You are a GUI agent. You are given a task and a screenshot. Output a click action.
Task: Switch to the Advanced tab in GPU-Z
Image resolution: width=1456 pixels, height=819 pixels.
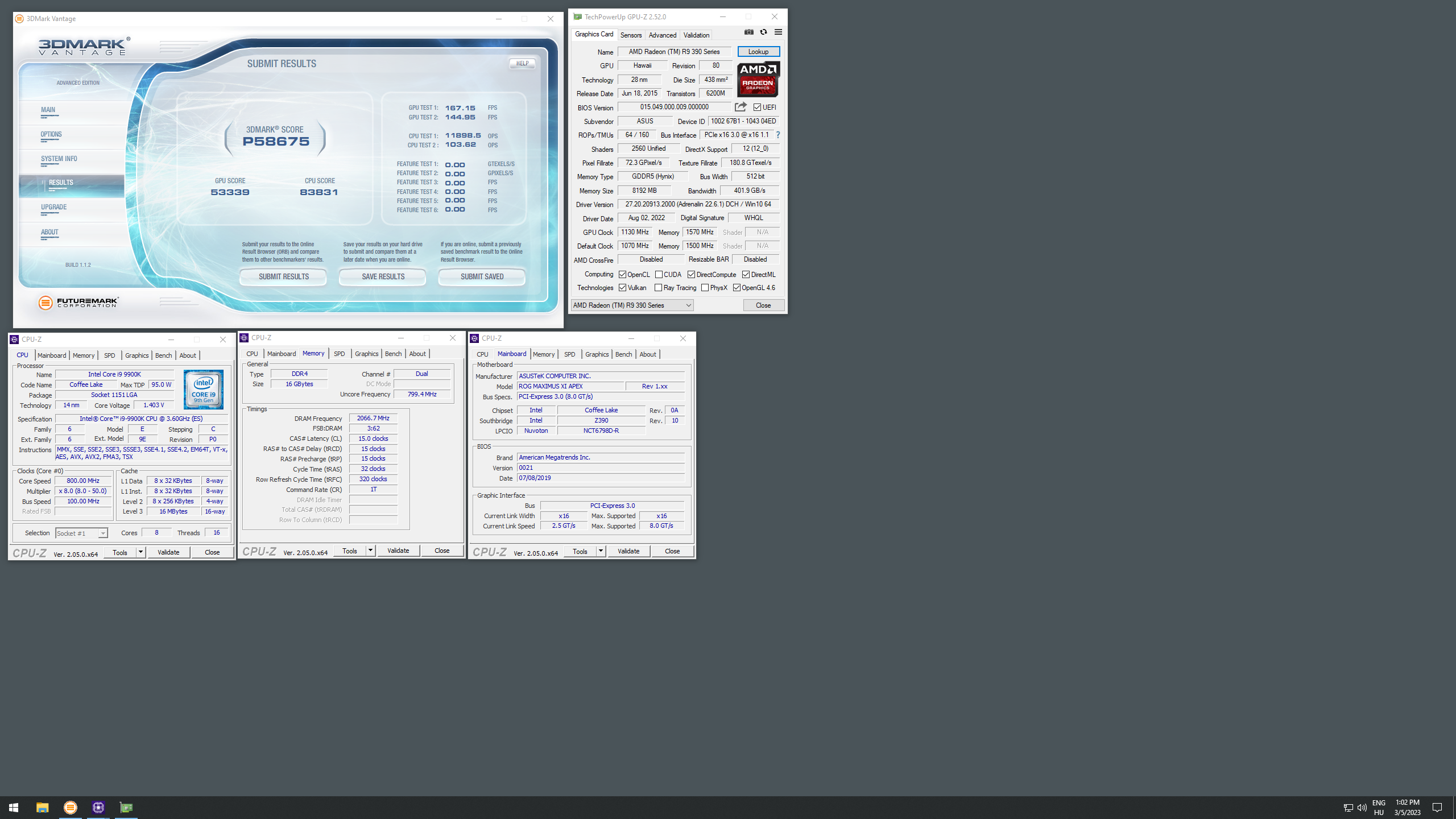pyautogui.click(x=663, y=35)
